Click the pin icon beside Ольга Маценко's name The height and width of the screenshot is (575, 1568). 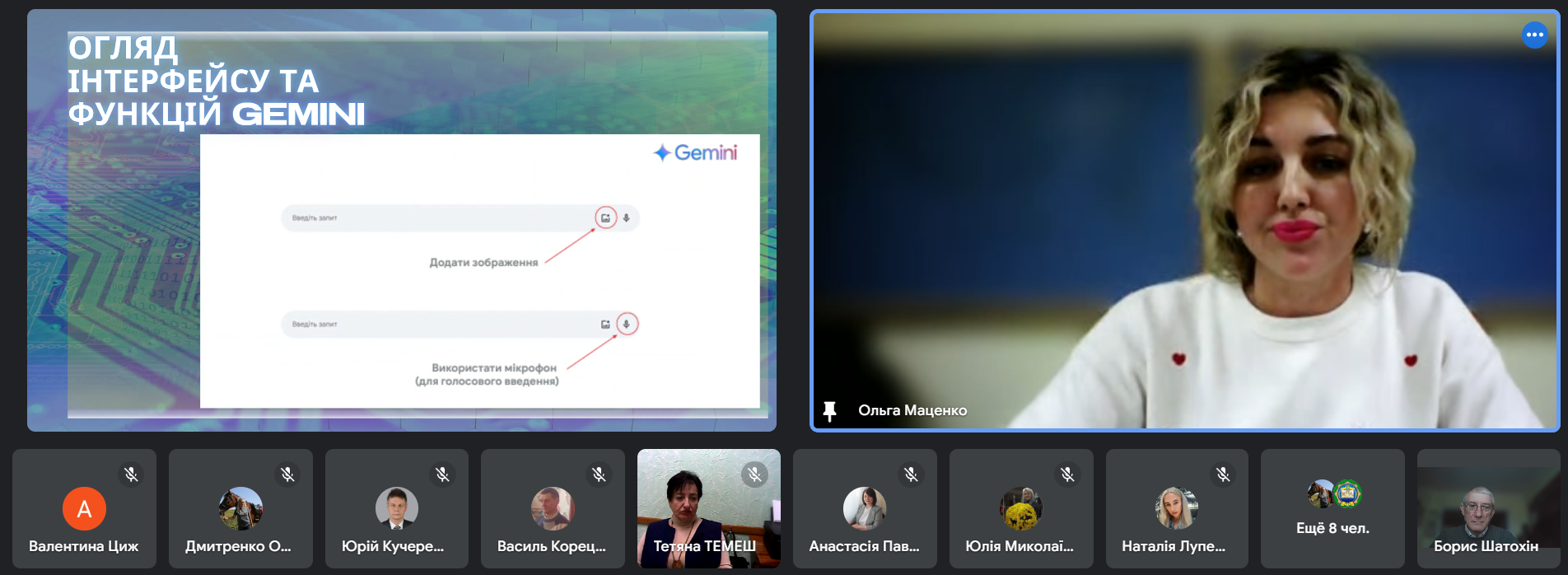pos(829,410)
